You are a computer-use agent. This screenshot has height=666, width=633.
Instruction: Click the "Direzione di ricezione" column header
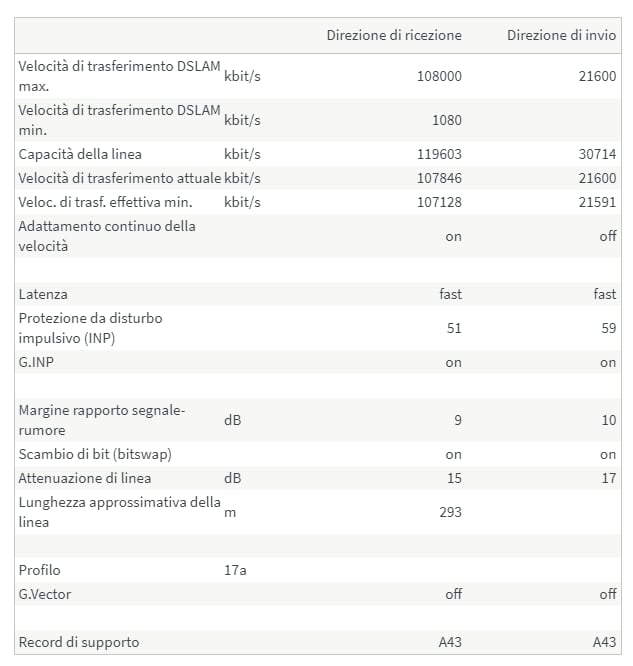[394, 35]
